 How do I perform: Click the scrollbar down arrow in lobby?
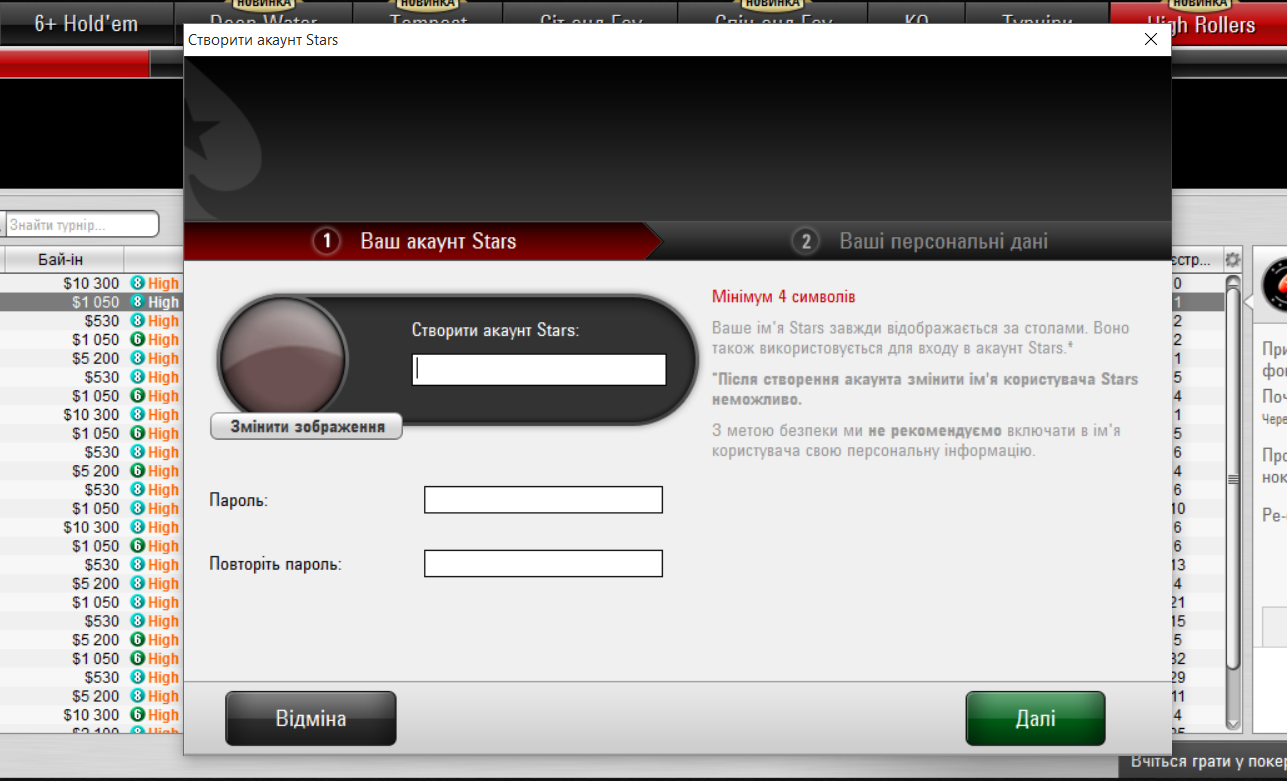[x=1233, y=723]
